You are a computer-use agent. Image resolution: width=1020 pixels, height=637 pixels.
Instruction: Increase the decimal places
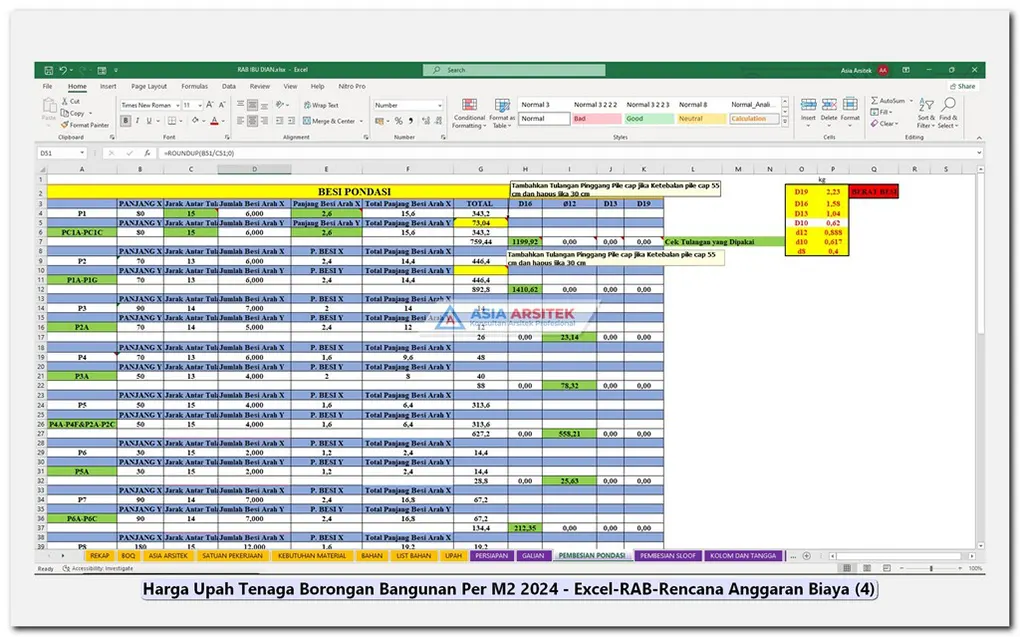pyautogui.click(x=425, y=121)
